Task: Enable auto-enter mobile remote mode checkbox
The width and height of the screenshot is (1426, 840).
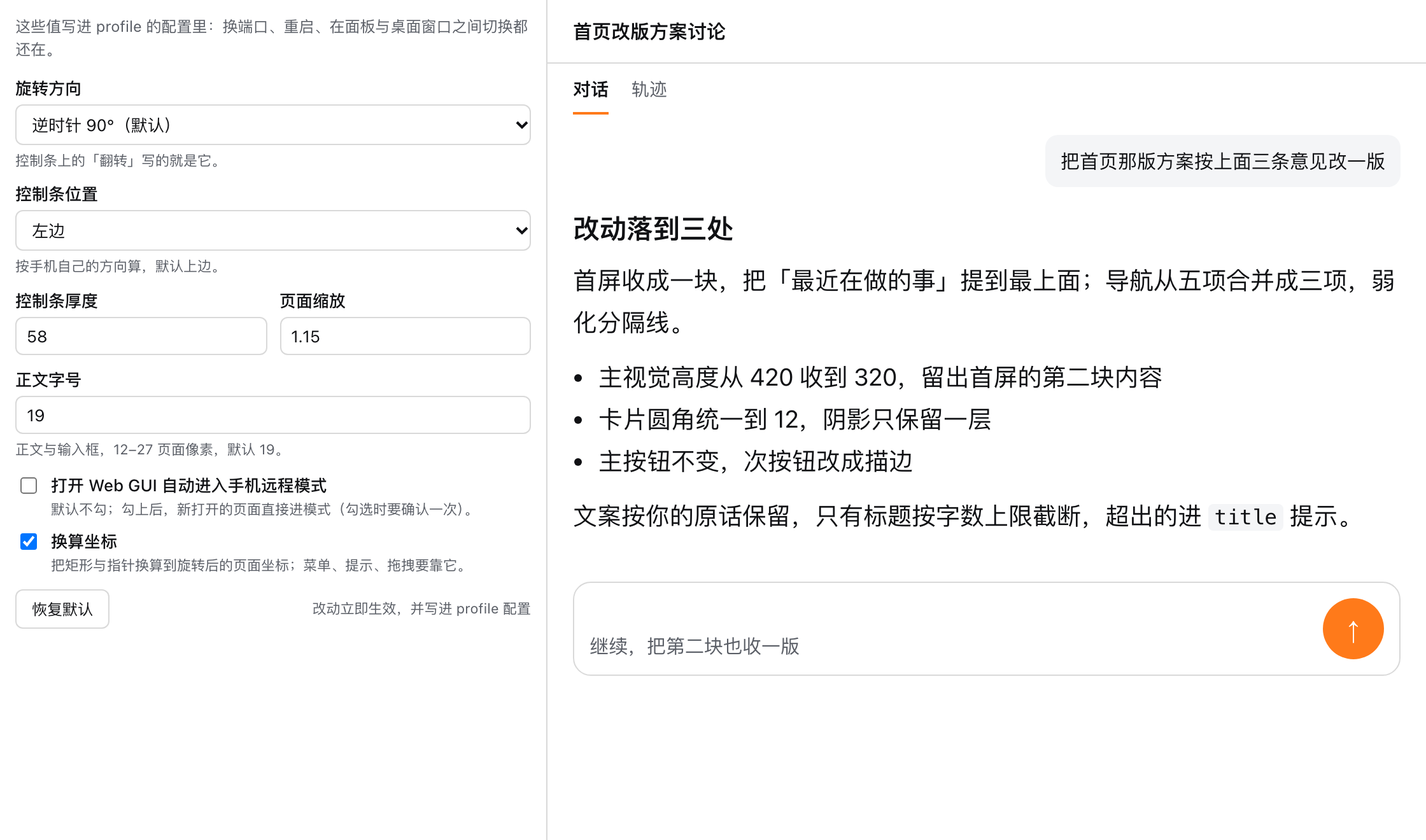Action: pos(29,486)
